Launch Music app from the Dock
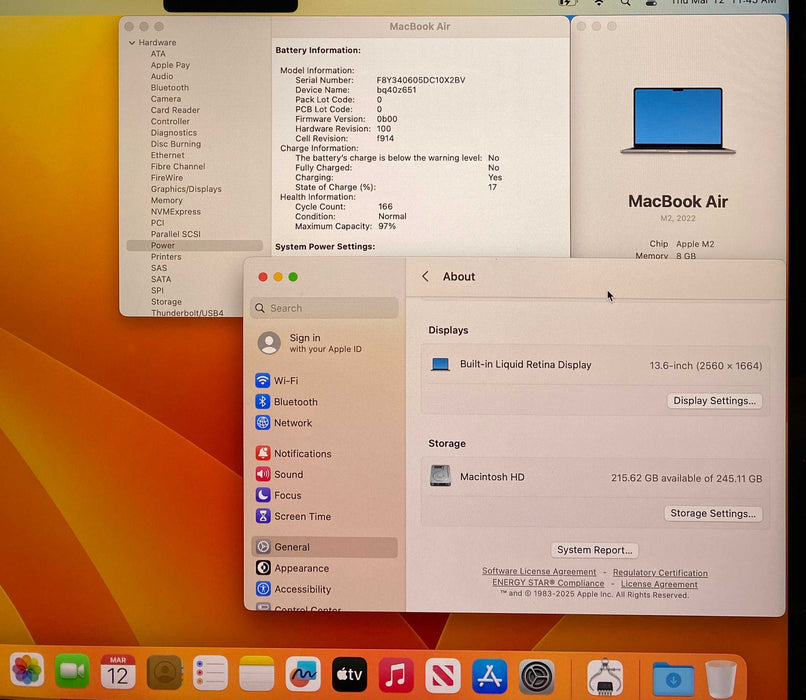Viewport: 806px width, 700px height. [x=396, y=675]
